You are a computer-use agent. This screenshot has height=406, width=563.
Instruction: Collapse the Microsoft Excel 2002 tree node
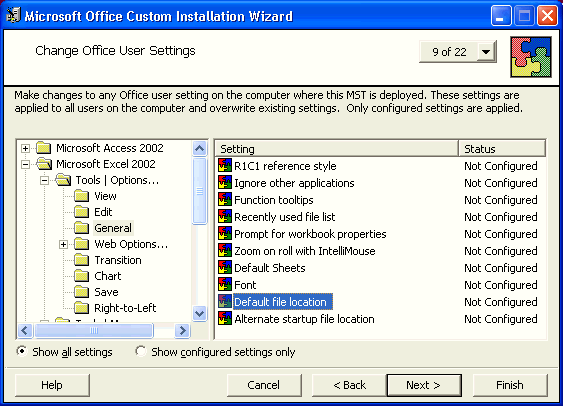pos(25,164)
